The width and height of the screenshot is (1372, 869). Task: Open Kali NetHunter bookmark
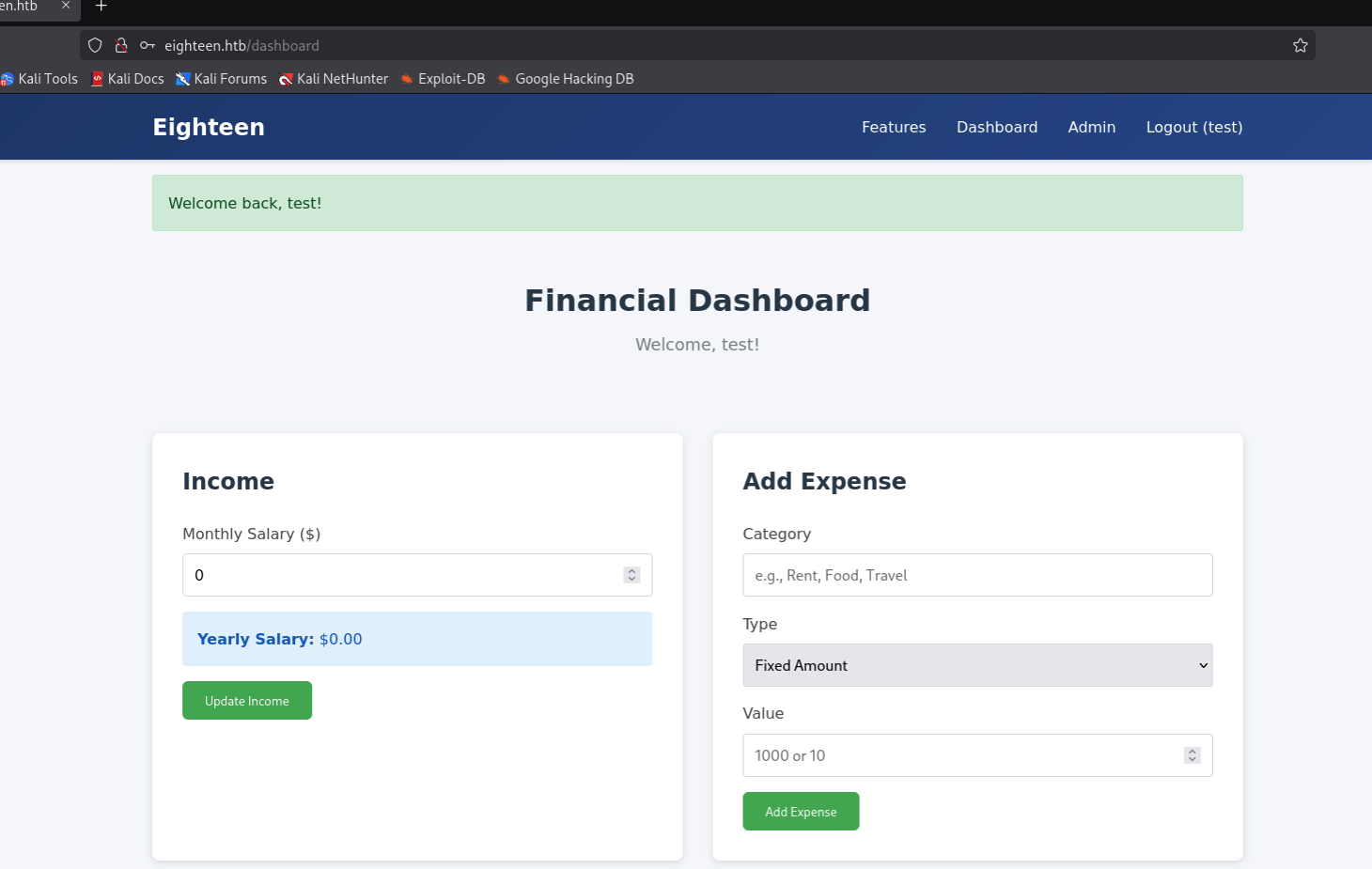334,79
